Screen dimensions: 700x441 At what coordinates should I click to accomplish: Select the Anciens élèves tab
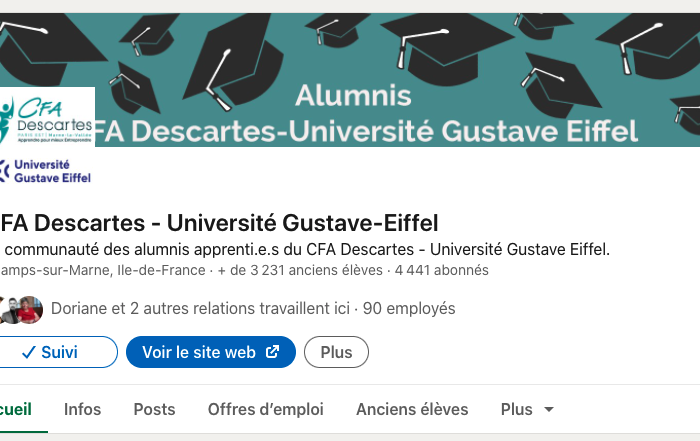click(412, 409)
